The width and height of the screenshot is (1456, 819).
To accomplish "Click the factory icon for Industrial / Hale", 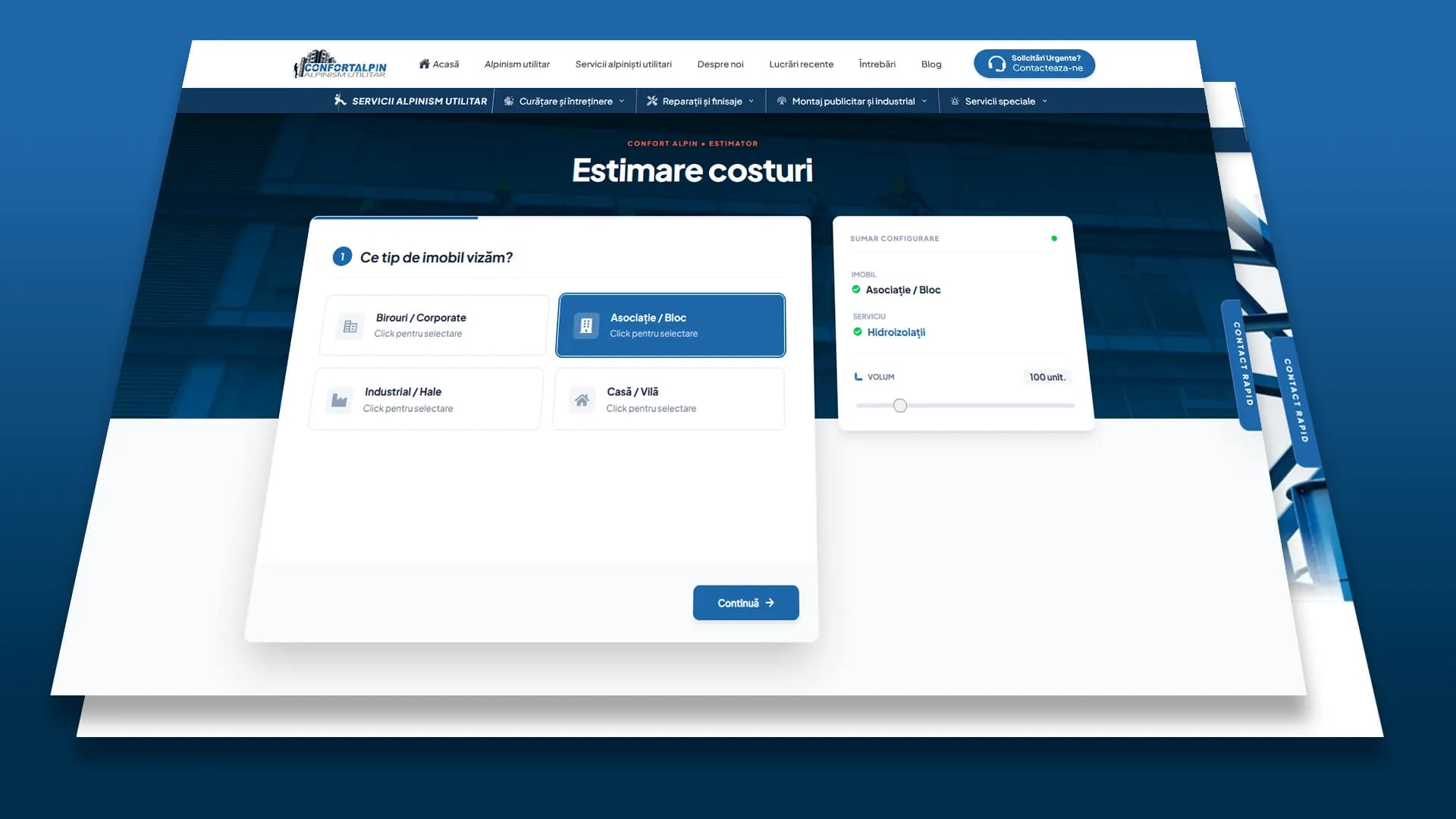I will tap(339, 400).
